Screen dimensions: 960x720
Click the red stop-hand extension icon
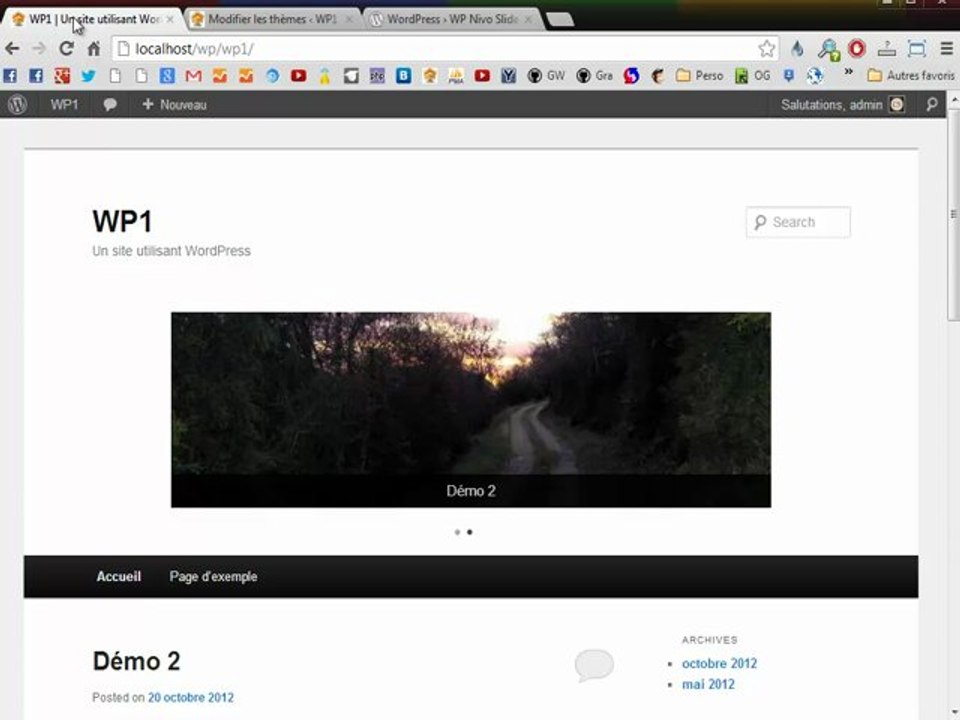(x=857, y=48)
